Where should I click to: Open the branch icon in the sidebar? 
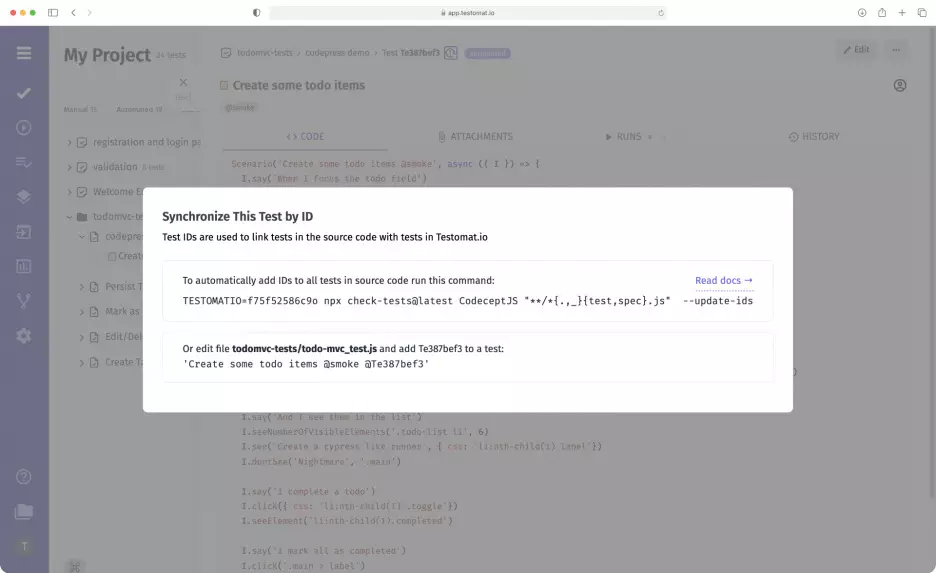pyautogui.click(x=24, y=301)
